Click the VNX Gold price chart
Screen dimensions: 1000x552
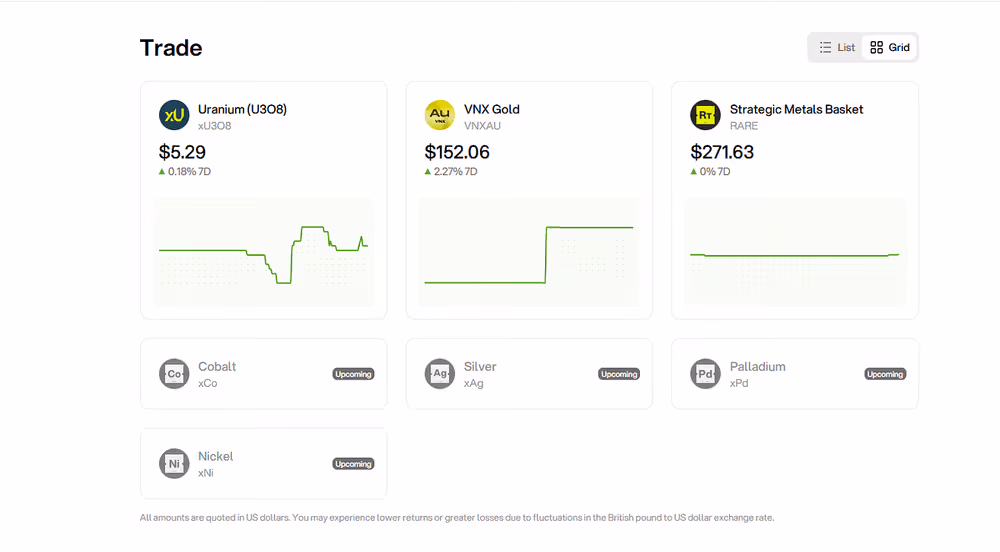529,252
